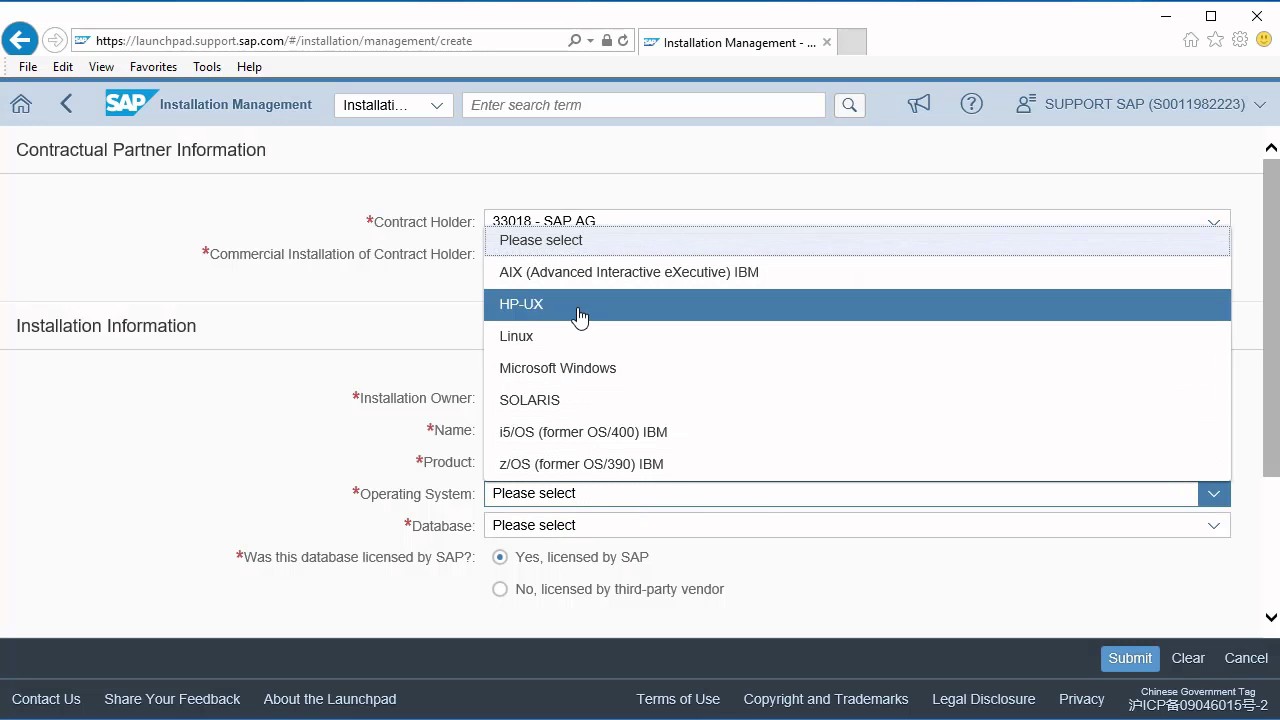Select AIX (Advanced Interactive eXecutive) IBM option
Viewport: 1280px width, 720px height.
(857, 272)
